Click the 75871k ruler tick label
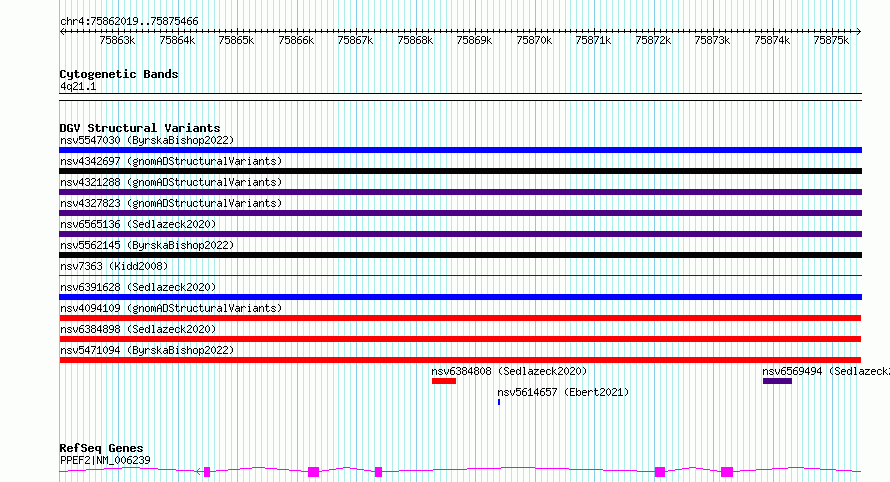The width and height of the screenshot is (890, 482). 593,40
